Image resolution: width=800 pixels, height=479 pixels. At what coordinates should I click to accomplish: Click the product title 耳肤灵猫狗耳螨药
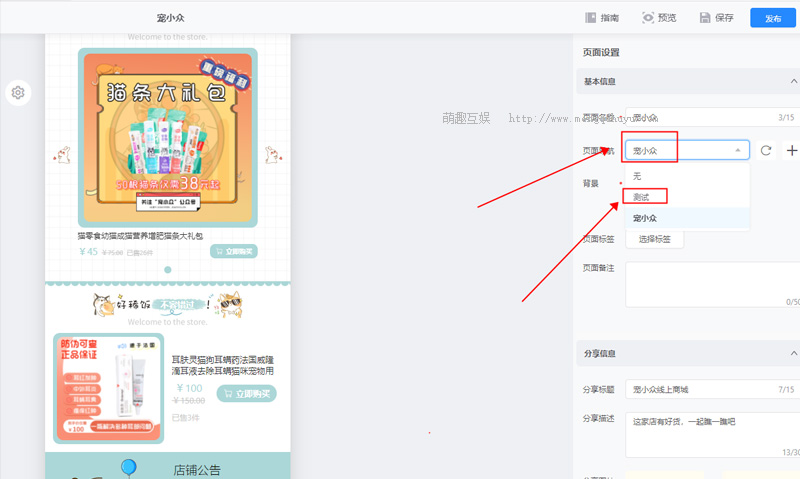point(222,365)
